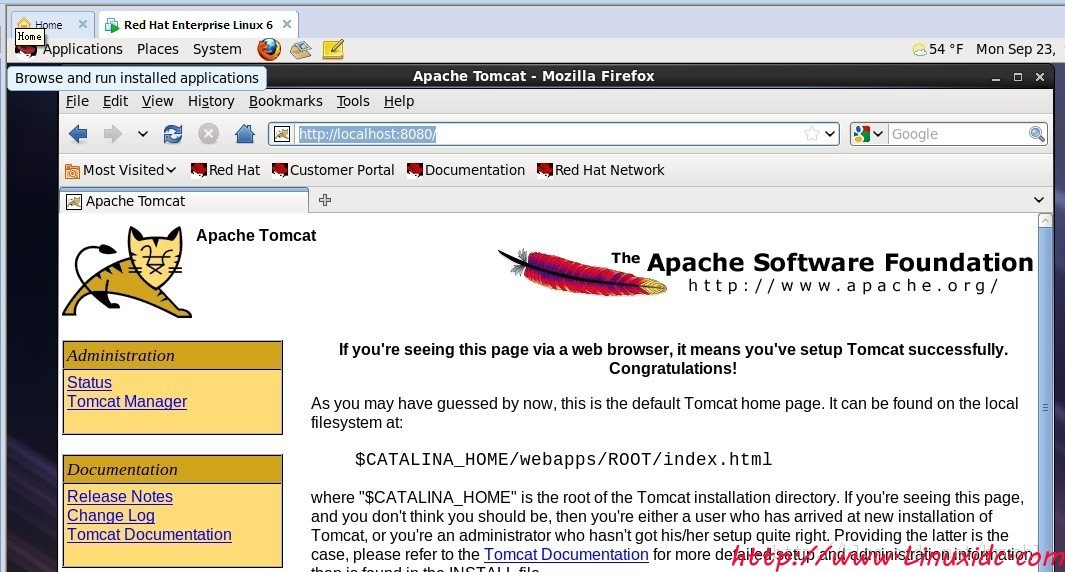
Task: Open the GNOME System menu
Action: coord(217,49)
